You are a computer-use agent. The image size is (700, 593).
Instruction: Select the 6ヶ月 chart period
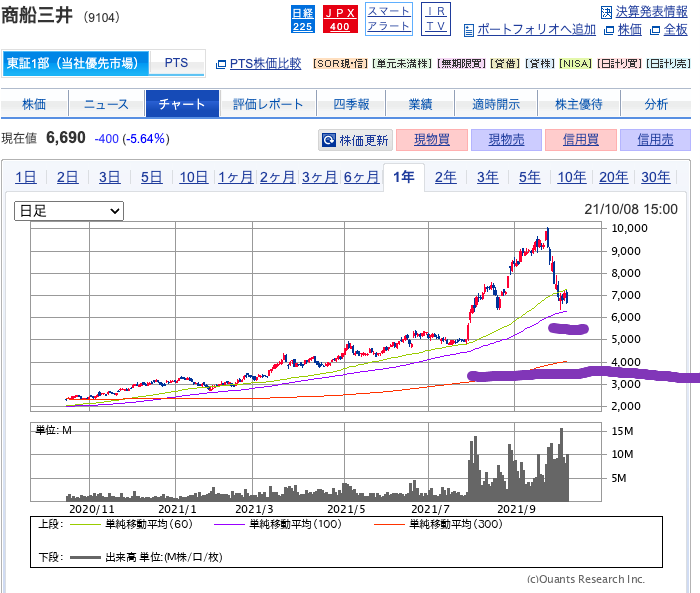[361, 177]
